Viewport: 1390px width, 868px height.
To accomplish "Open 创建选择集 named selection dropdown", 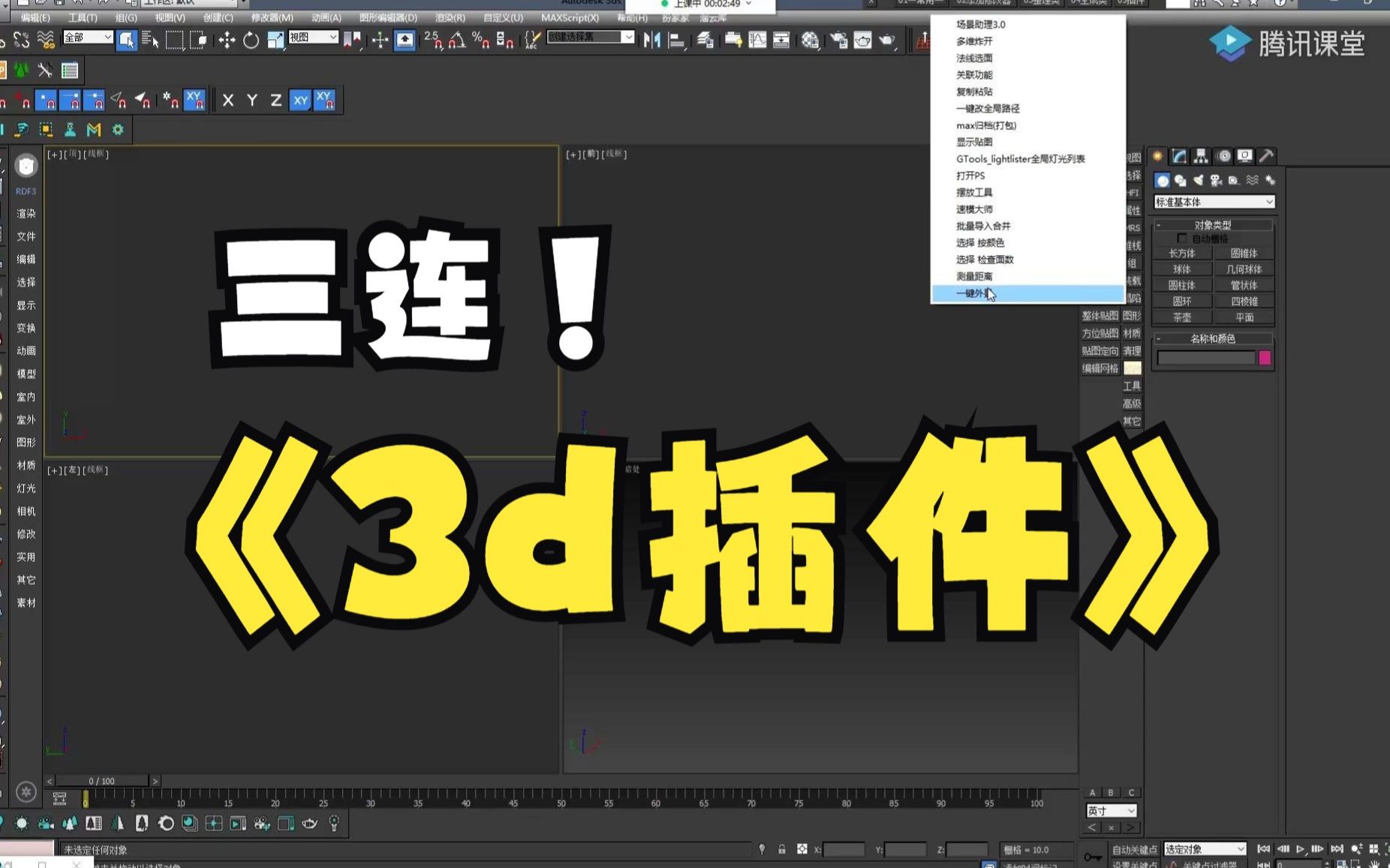I will click(x=591, y=37).
